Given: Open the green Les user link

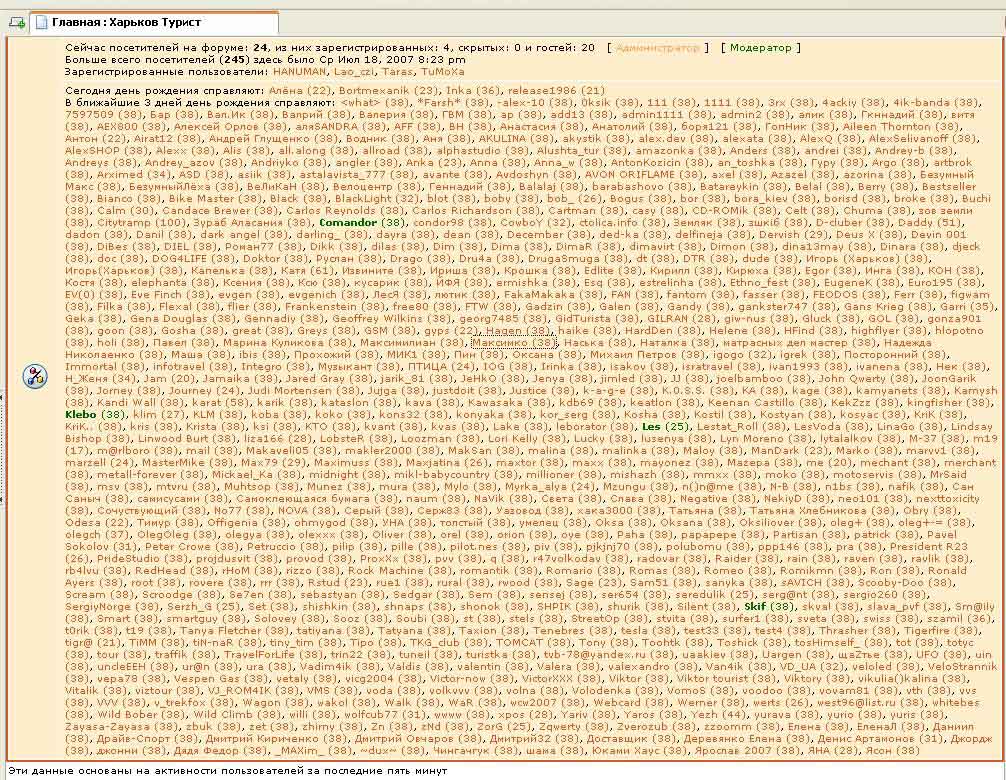Looking at the screenshot, I should click(650, 425).
